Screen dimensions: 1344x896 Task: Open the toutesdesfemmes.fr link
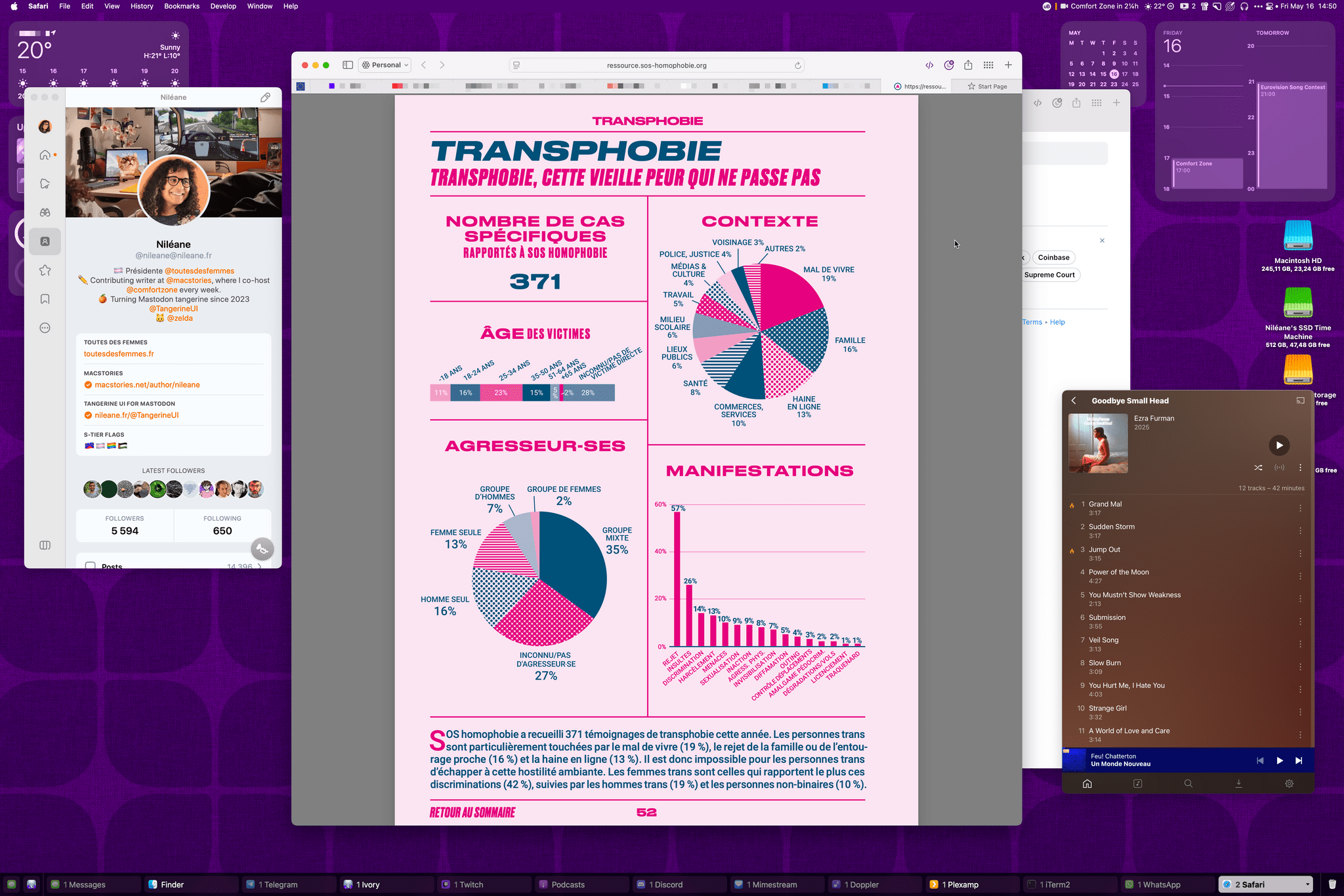(x=119, y=354)
